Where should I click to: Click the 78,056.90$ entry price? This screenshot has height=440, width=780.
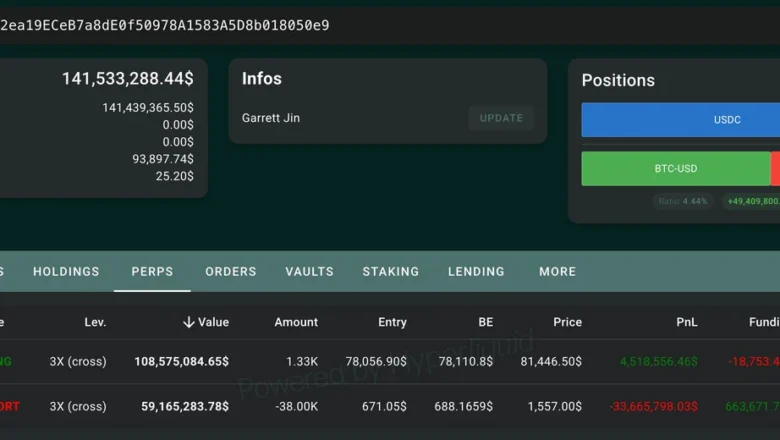tap(376, 361)
